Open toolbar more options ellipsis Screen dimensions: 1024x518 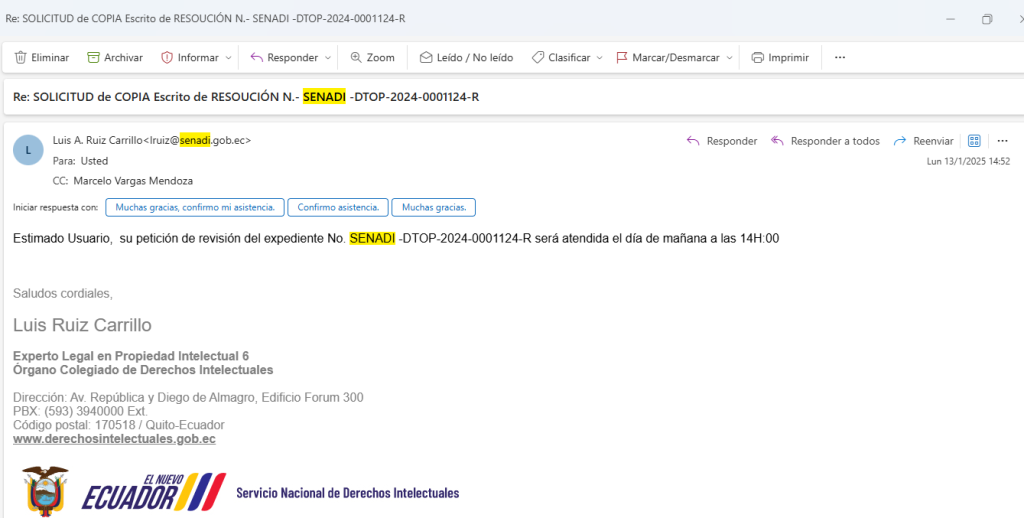840,58
